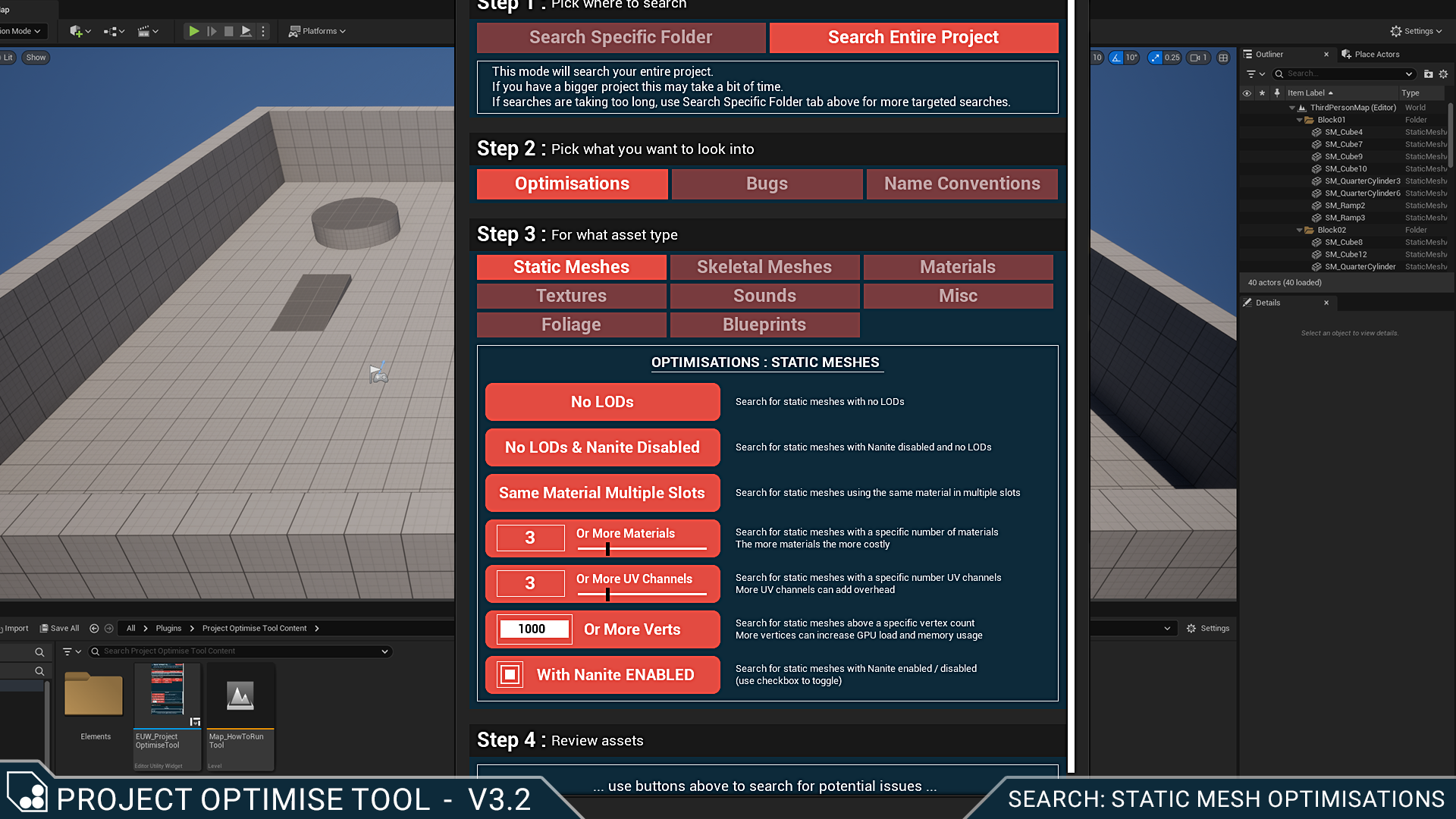This screenshot has height=819, width=1456.
Task: Click the Show button in viewport
Action: pos(36,58)
